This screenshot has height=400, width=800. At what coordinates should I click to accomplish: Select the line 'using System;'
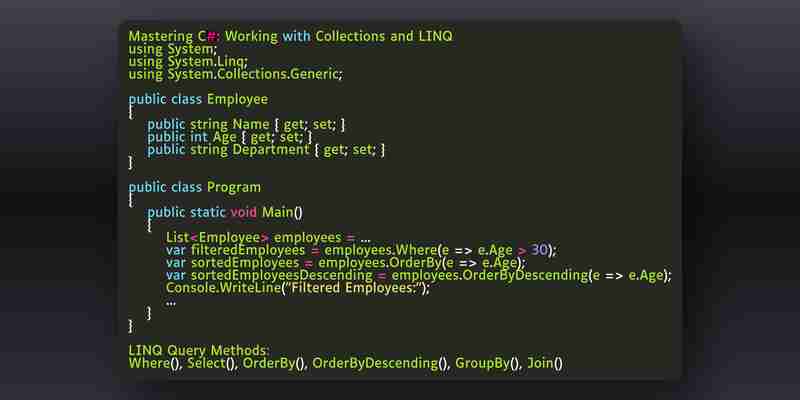tap(172, 49)
